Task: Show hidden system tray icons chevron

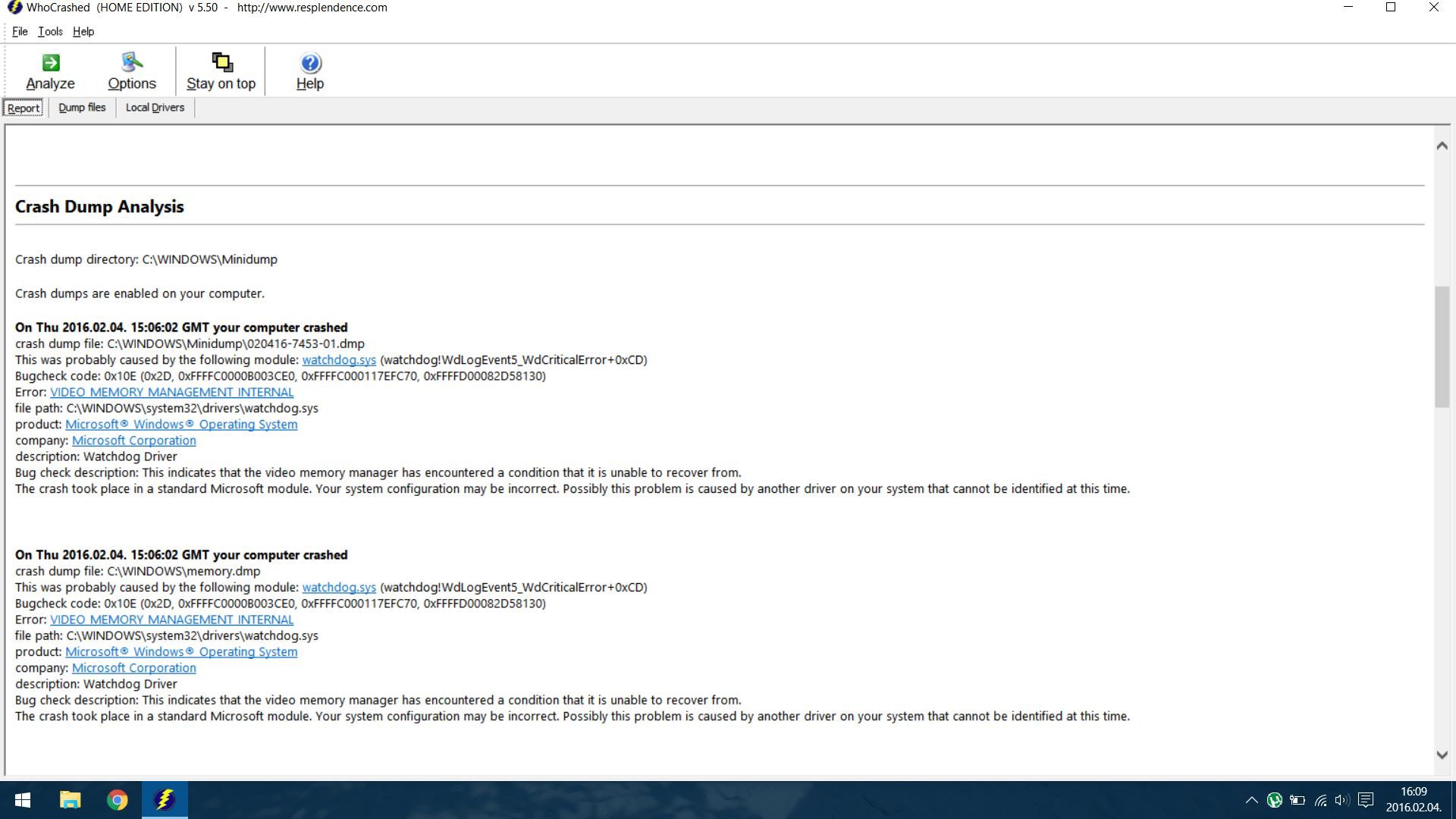Action: pos(1251,800)
